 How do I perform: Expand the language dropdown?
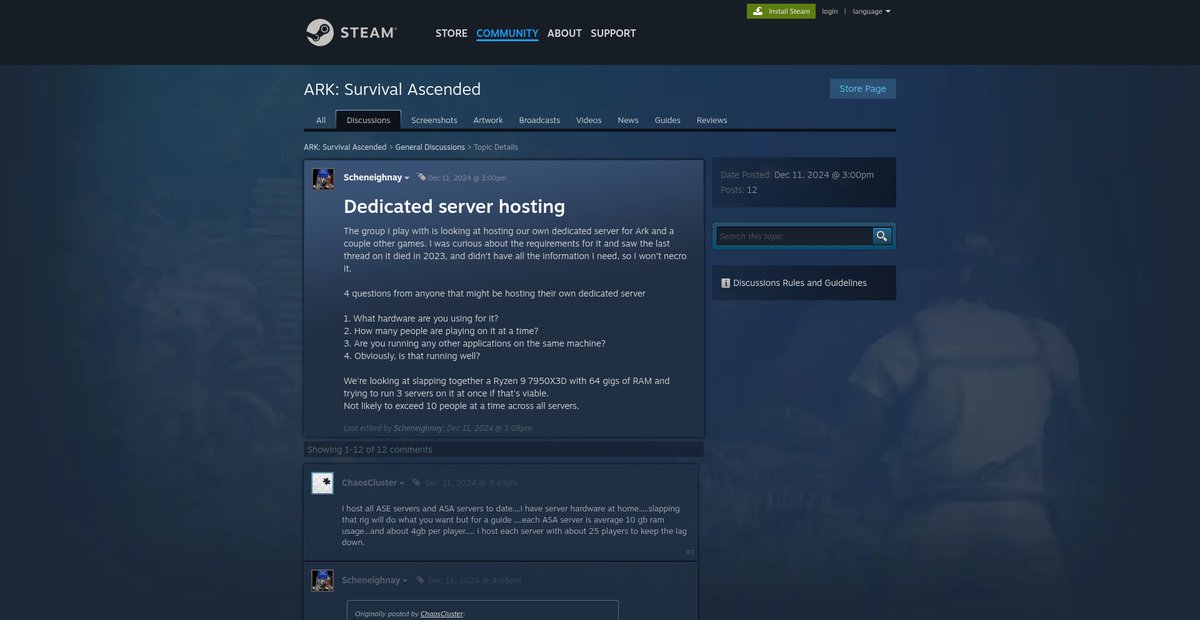pos(871,11)
